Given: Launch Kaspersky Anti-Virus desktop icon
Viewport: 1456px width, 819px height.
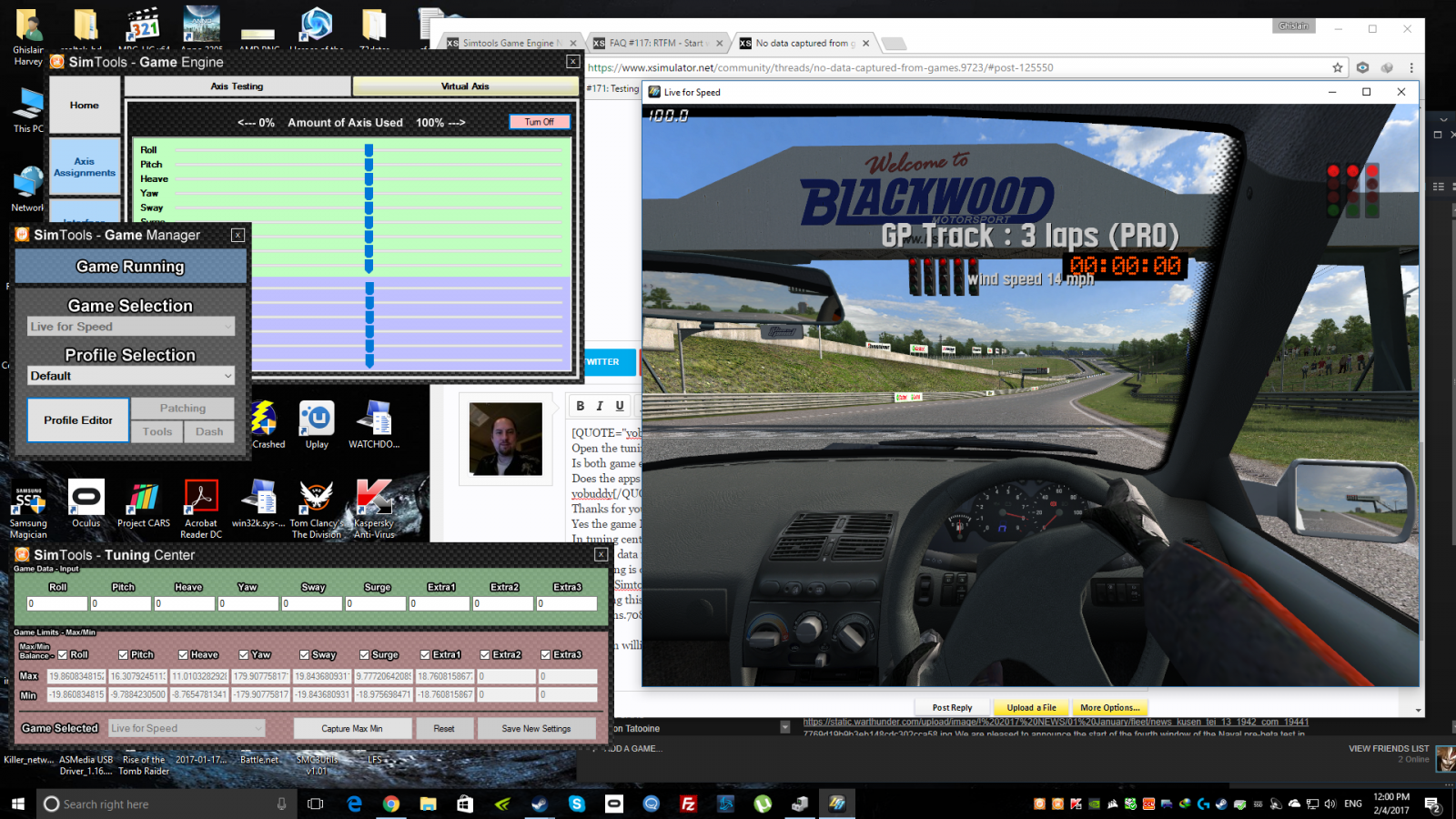Looking at the screenshot, I should point(374,508).
